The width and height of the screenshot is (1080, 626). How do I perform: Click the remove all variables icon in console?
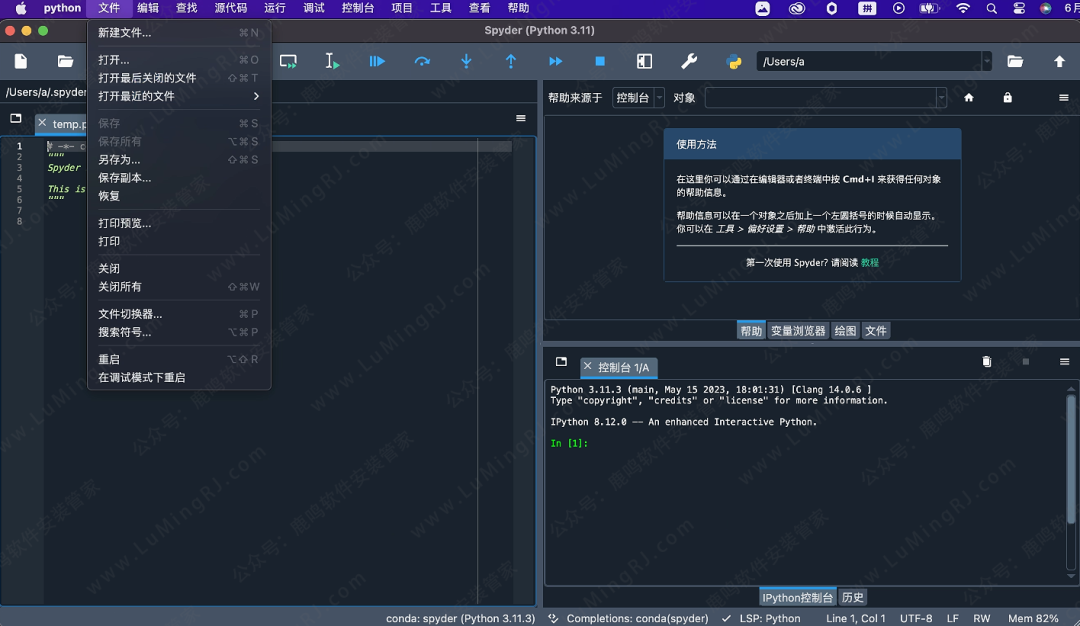pyautogui.click(x=986, y=362)
